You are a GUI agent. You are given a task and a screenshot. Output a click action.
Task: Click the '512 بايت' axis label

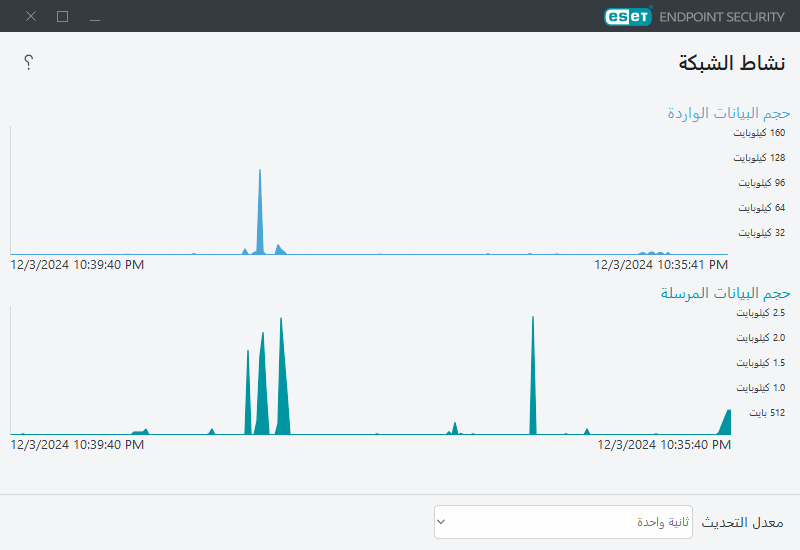click(767, 413)
